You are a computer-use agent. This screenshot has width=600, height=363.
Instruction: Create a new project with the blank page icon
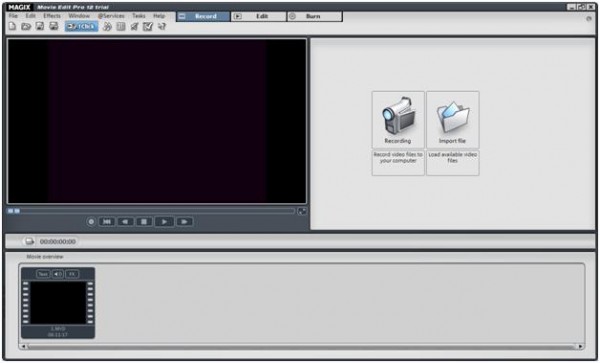click(12, 26)
